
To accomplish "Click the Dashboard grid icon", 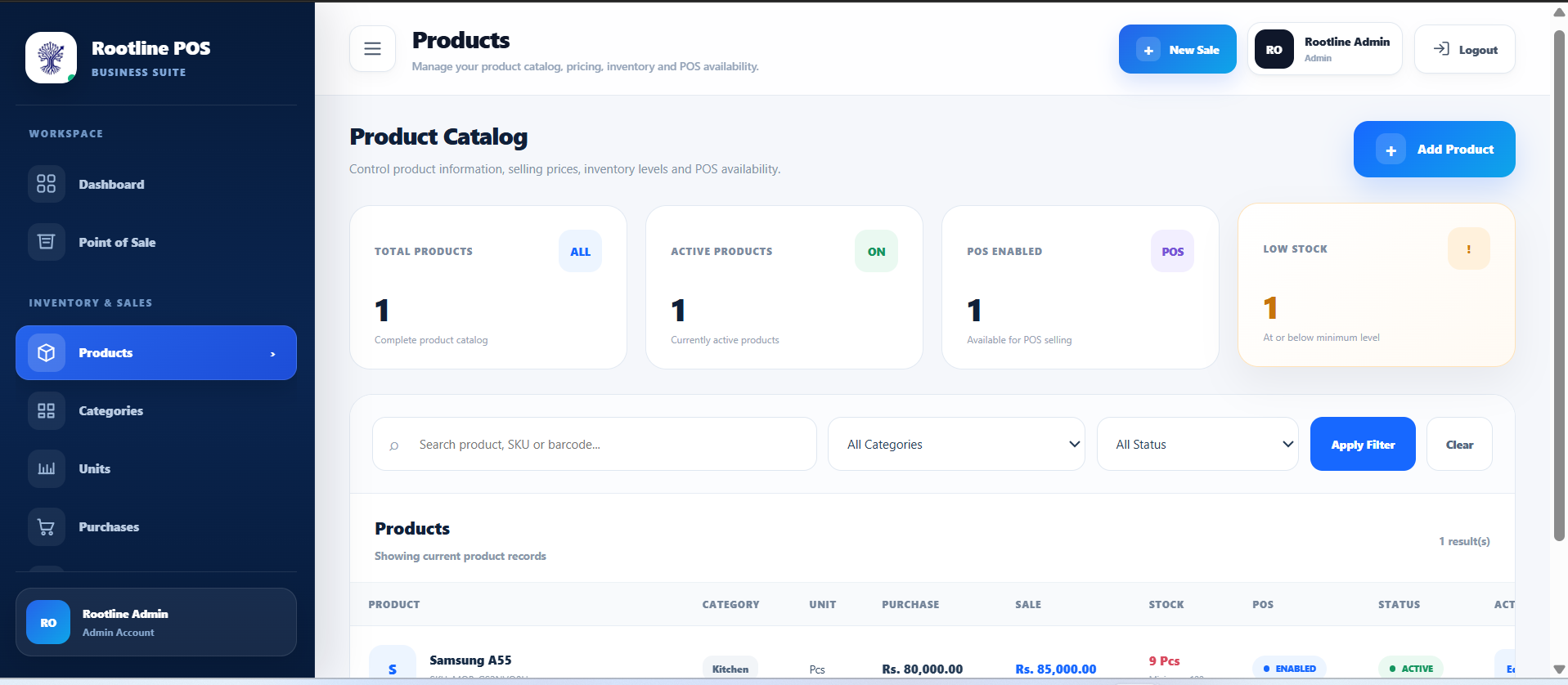I will [47, 184].
